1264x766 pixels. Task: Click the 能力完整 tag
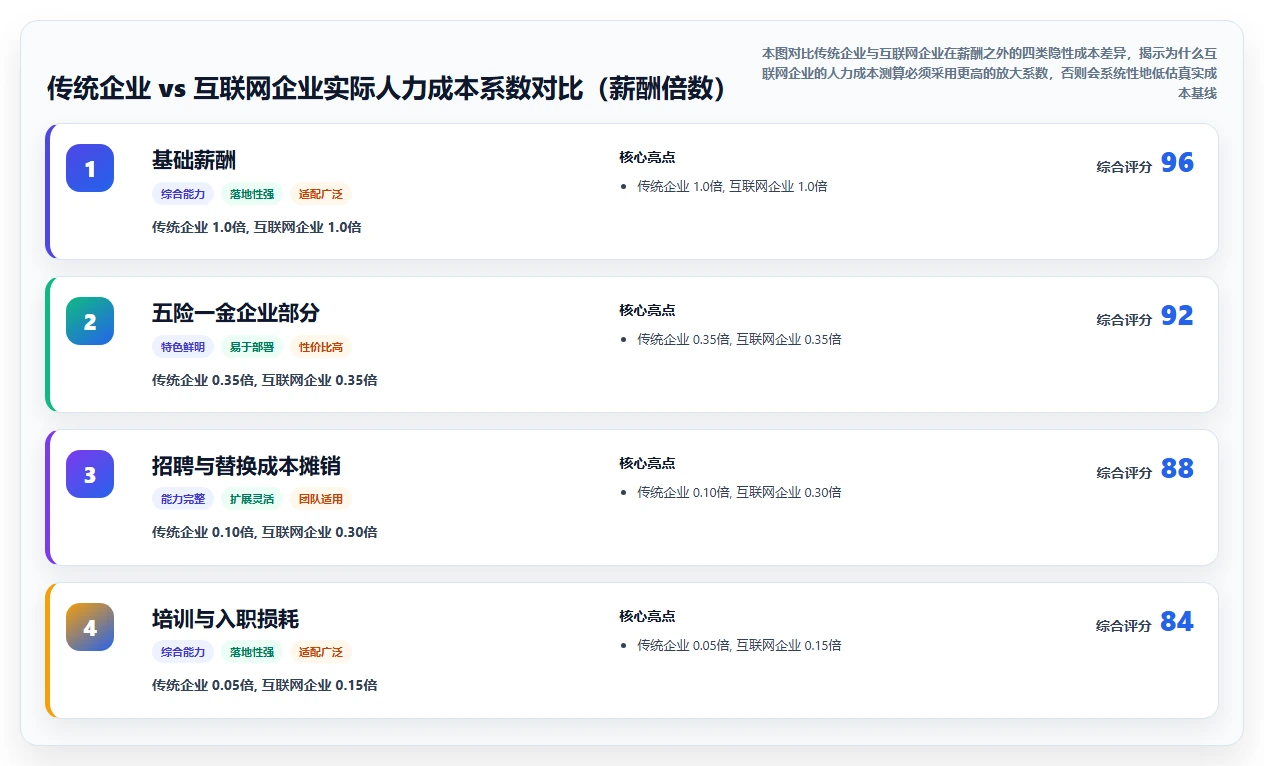coord(183,499)
